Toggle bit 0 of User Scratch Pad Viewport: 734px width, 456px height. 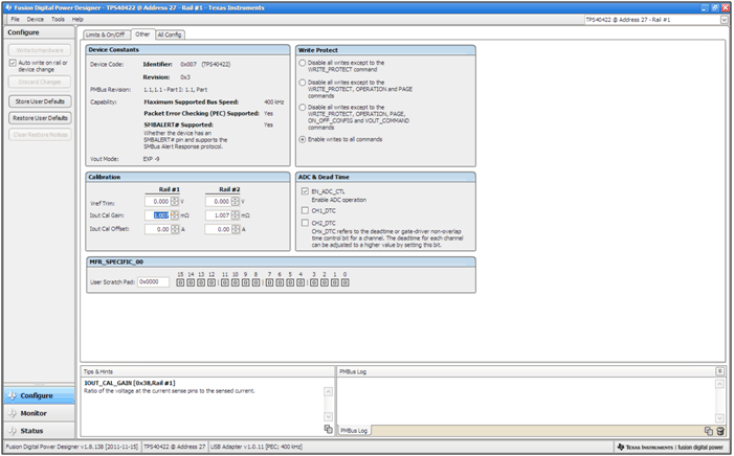point(345,283)
